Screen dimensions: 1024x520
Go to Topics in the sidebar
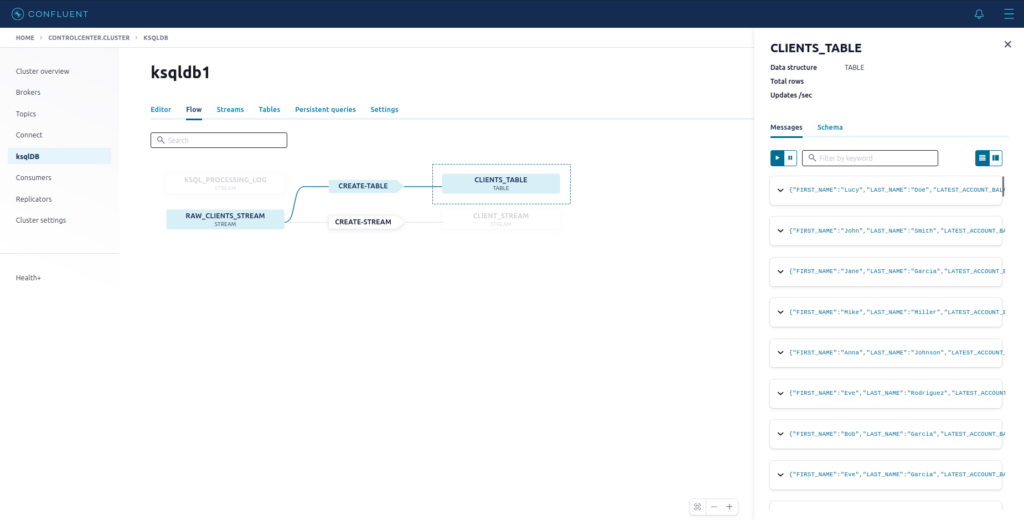coord(26,114)
